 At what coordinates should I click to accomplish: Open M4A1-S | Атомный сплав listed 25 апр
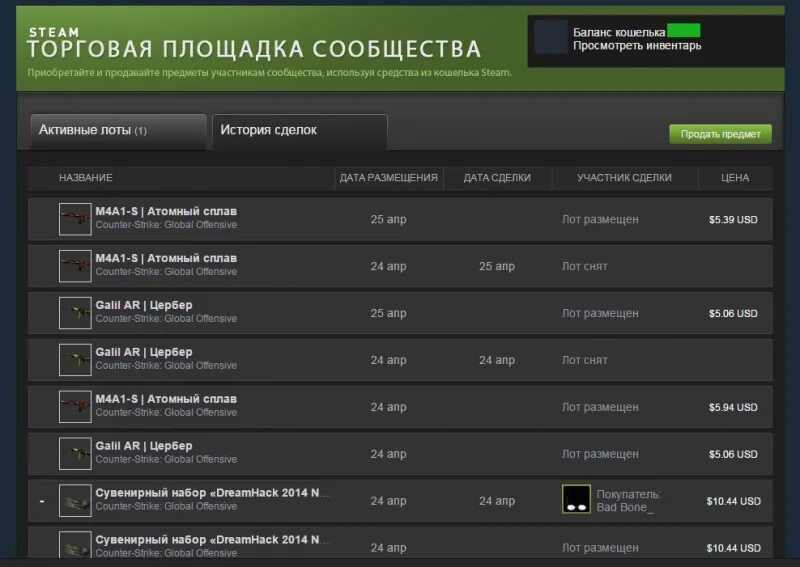(166, 211)
